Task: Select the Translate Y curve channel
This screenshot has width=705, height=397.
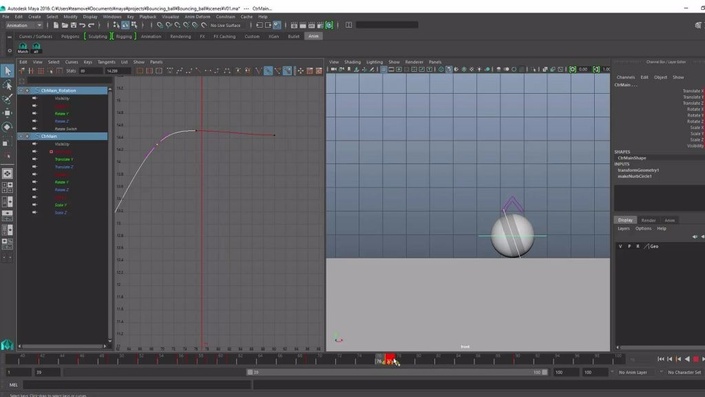Action: (x=64, y=159)
